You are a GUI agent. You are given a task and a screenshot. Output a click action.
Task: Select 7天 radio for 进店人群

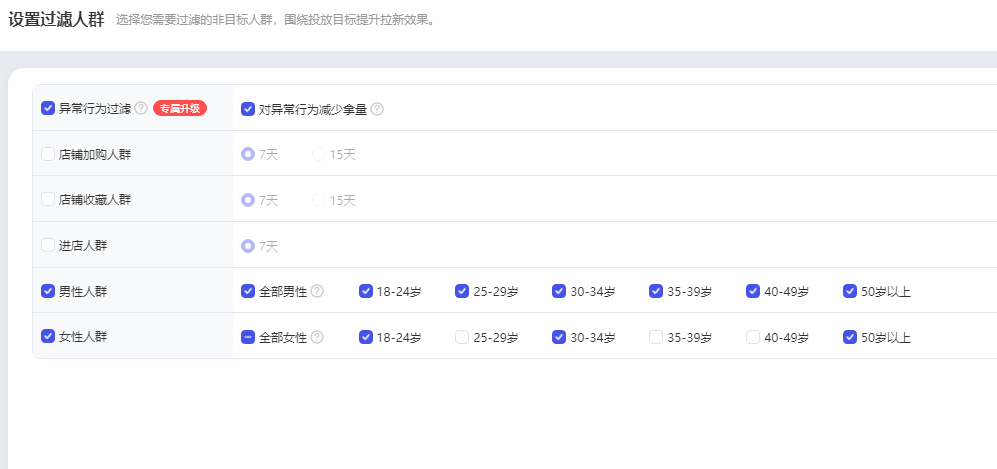pos(248,246)
